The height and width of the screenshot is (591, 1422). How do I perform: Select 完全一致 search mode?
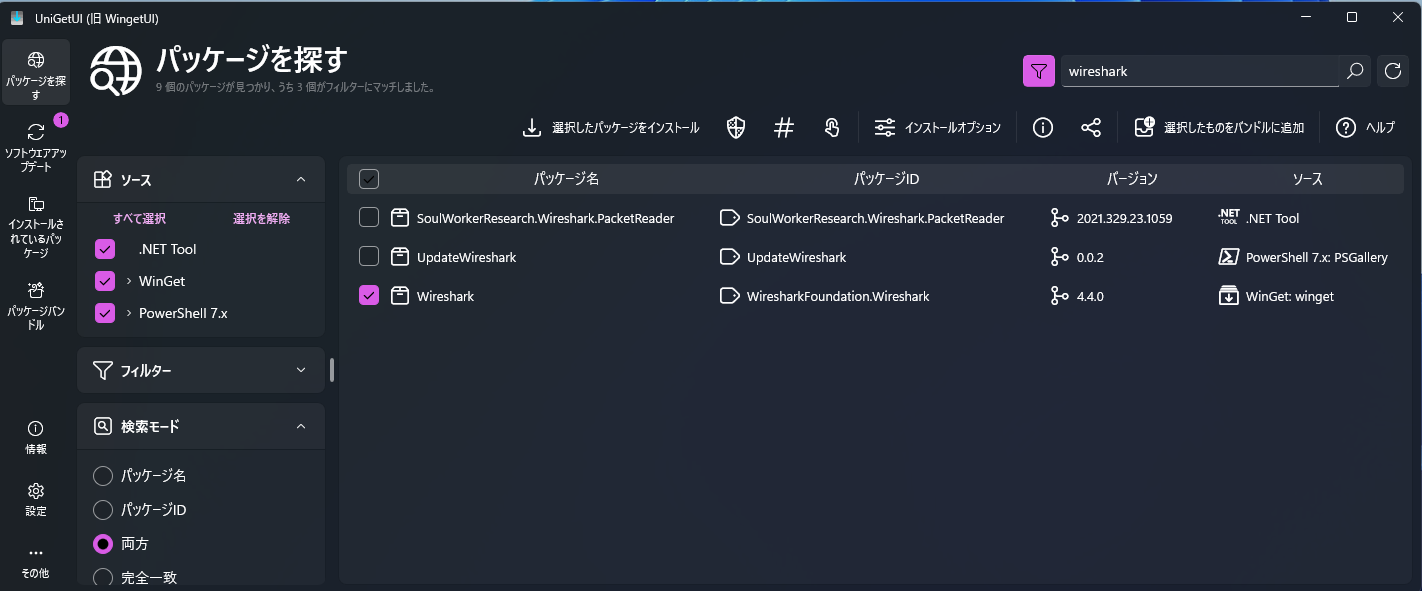pos(103,577)
